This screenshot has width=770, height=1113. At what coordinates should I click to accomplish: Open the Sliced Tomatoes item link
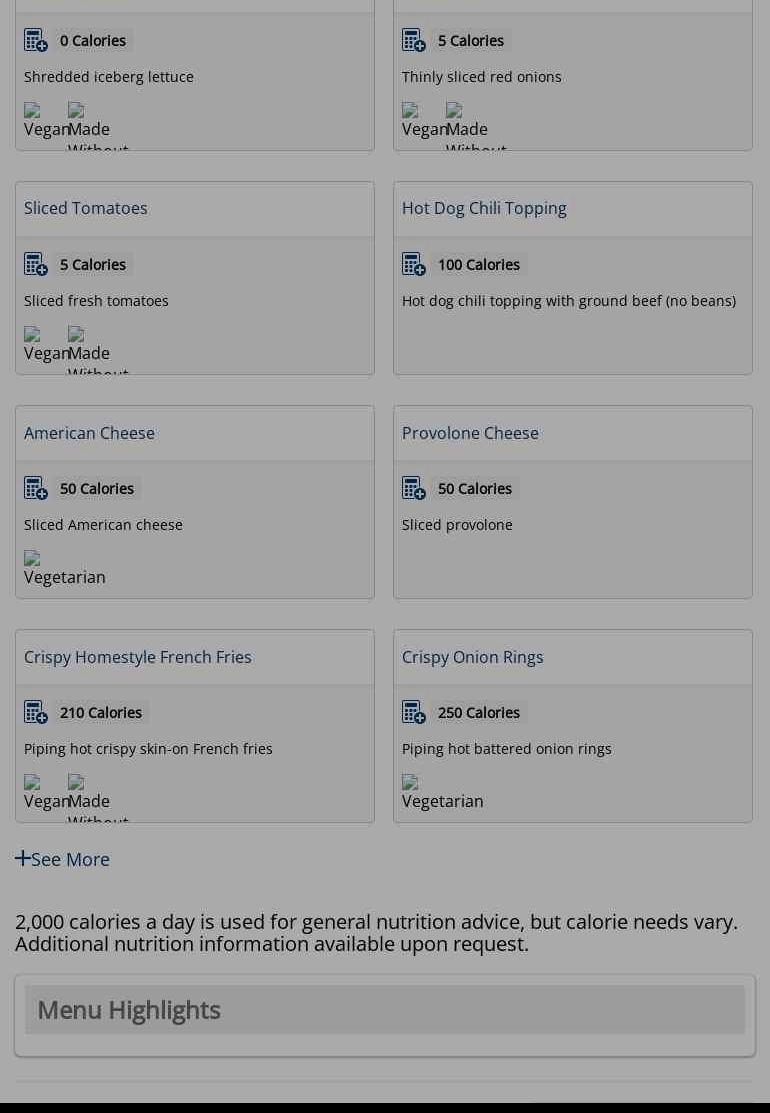point(86,208)
